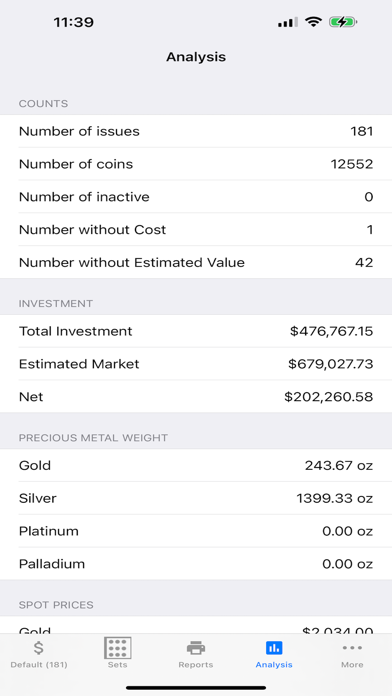The width and height of the screenshot is (392, 696).
Task: Tap the Net $202,260.58 row
Action: [196, 396]
